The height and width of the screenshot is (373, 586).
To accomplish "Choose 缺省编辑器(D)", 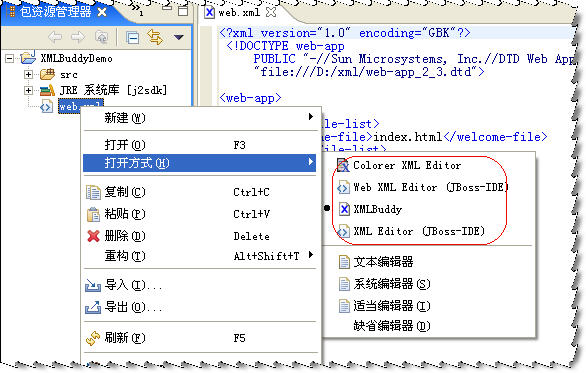I will [429, 326].
